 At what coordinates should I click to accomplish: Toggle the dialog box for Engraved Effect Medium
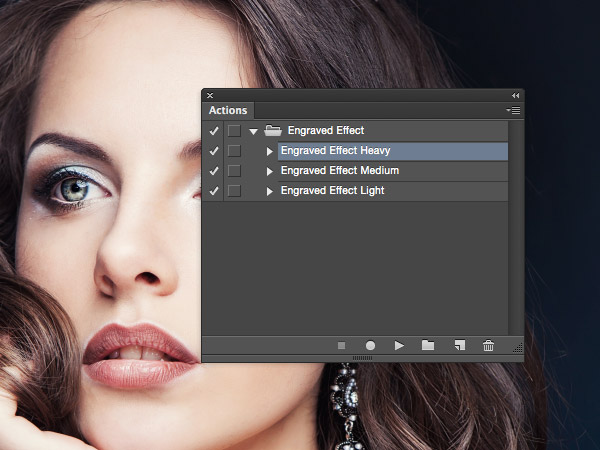tap(234, 171)
